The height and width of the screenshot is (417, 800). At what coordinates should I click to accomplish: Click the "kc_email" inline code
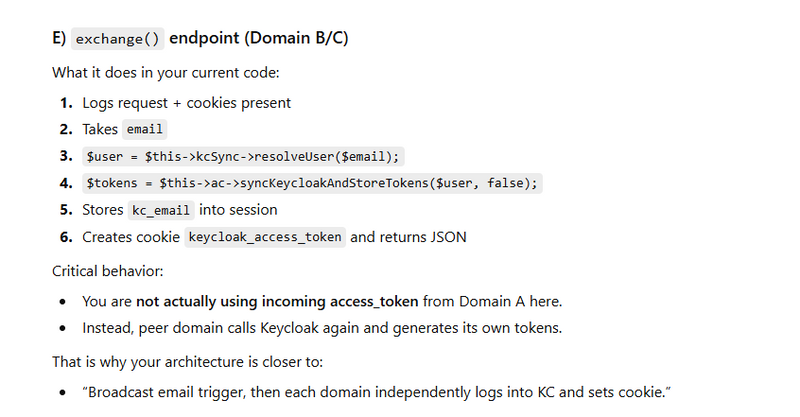point(160,210)
